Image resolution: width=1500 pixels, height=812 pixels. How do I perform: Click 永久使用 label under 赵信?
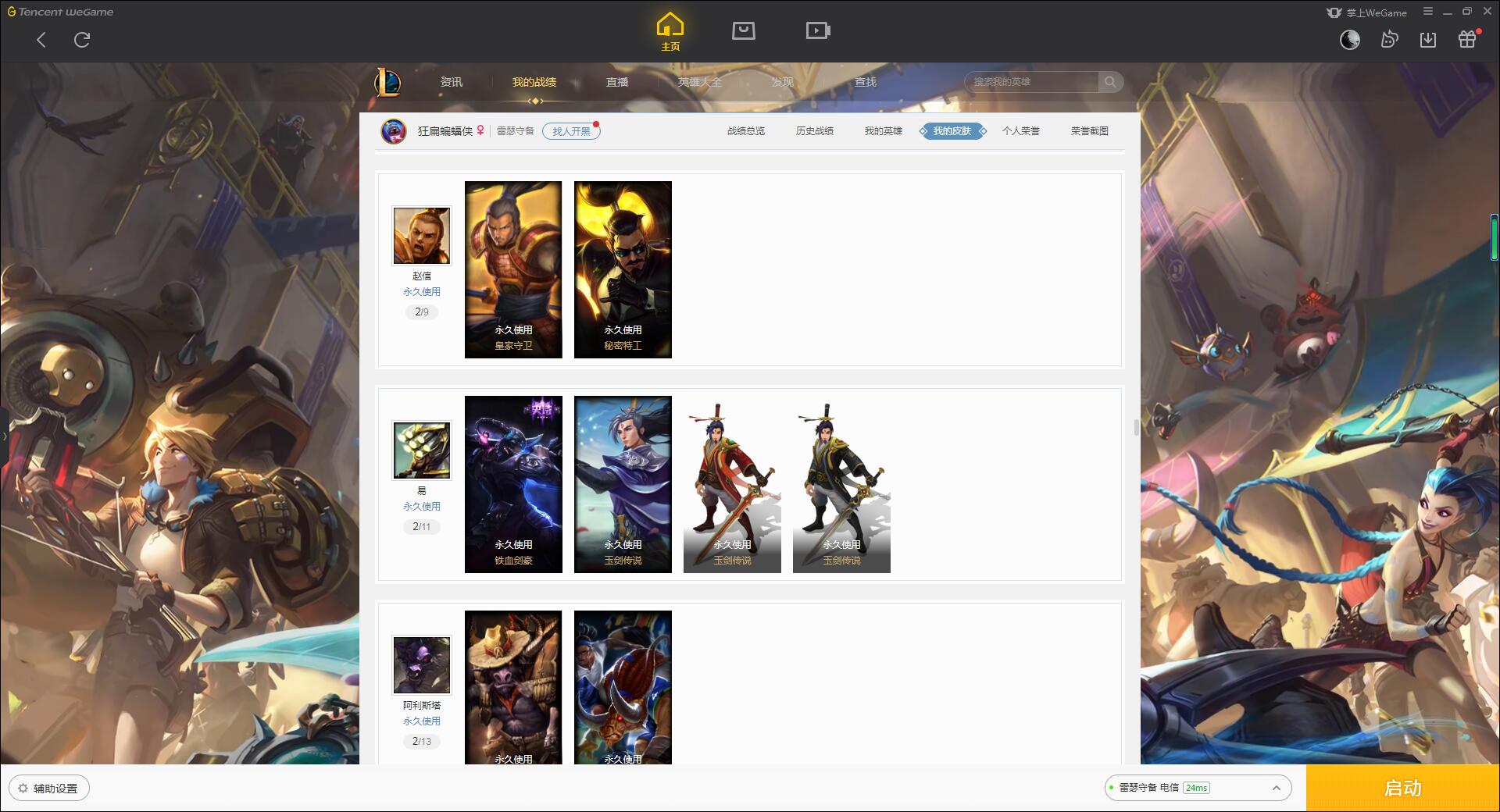[x=422, y=292]
